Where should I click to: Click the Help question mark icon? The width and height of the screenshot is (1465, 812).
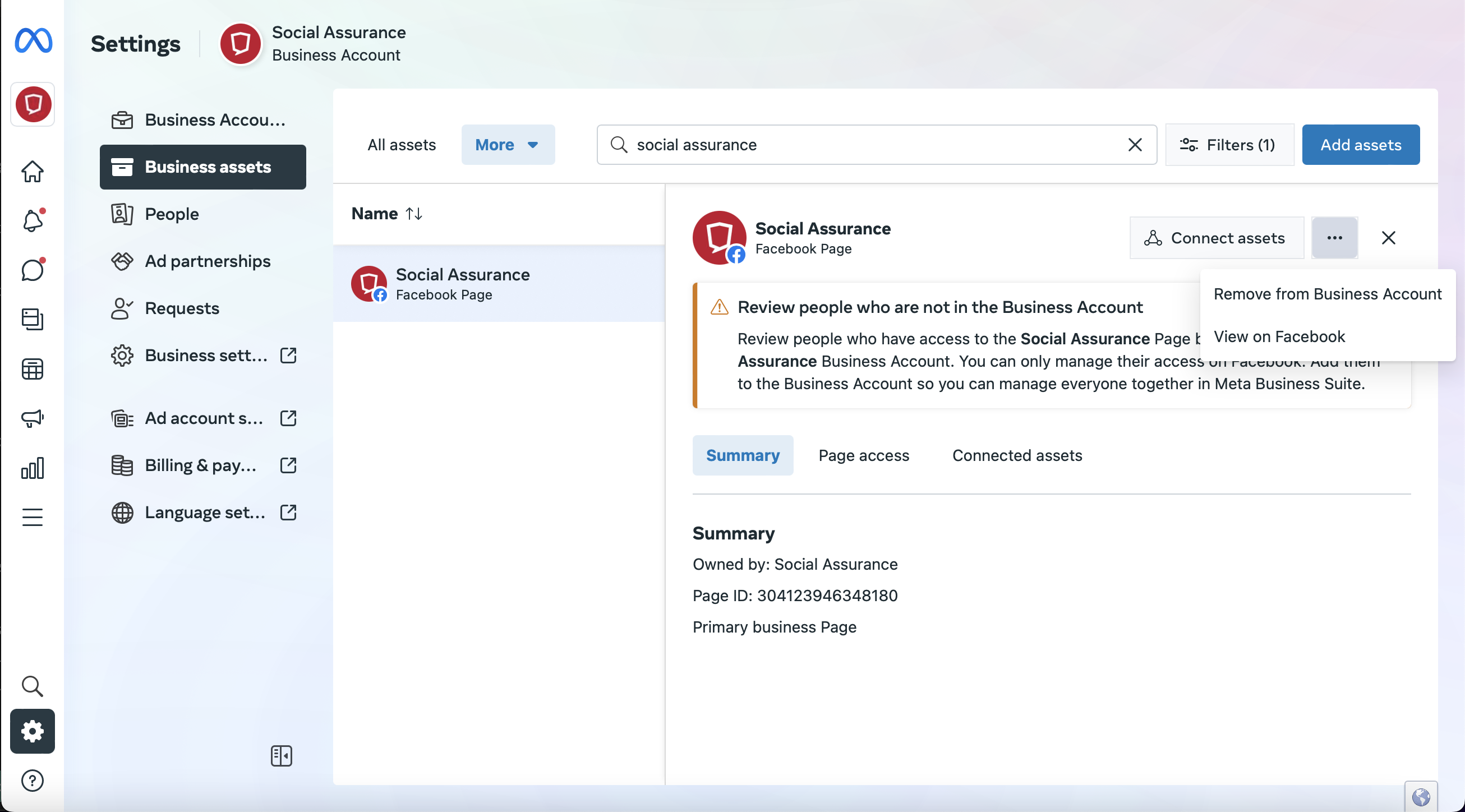(x=33, y=781)
